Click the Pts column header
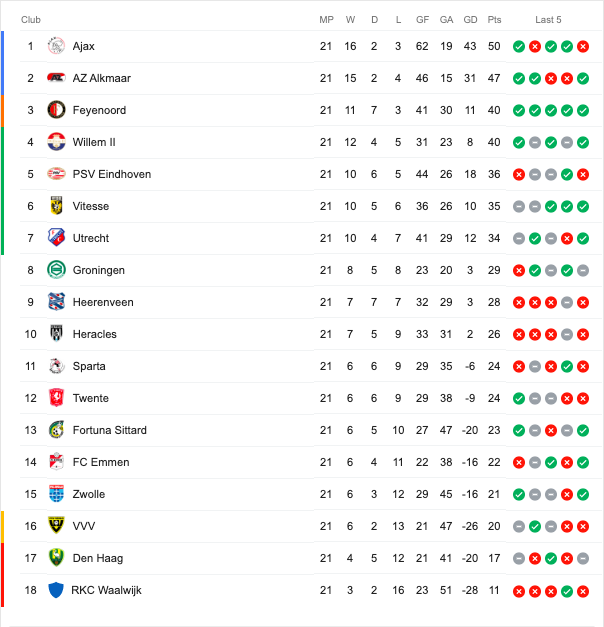Viewport: 604px width, 627px height. coord(494,20)
